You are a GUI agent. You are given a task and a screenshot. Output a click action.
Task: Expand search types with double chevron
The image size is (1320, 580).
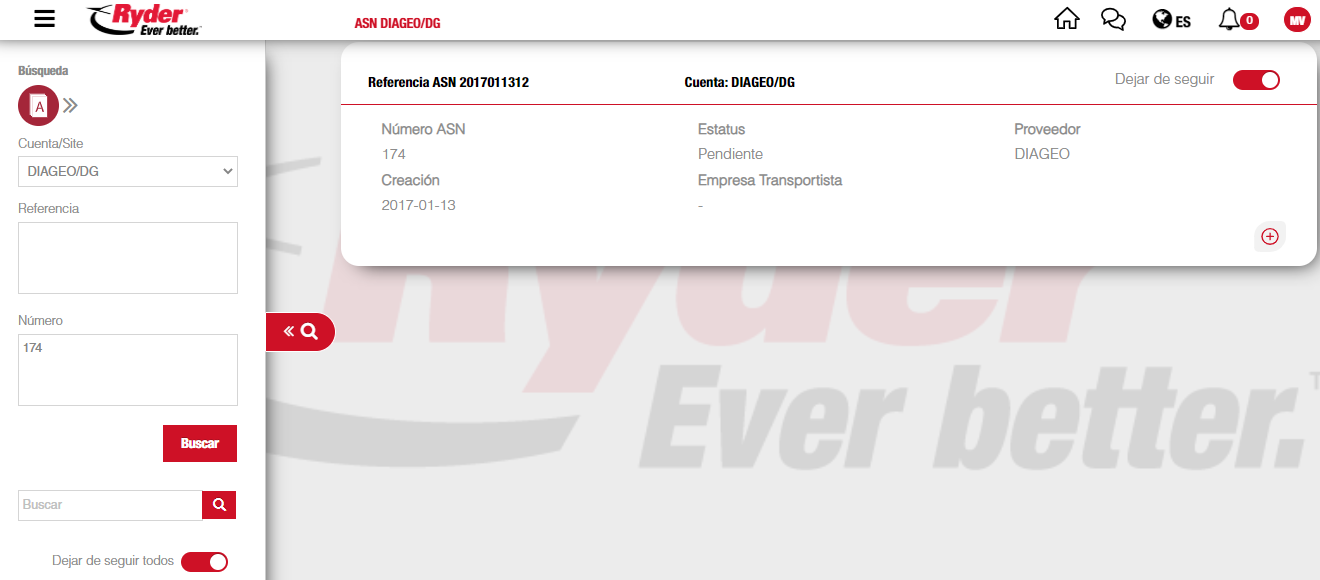point(71,106)
